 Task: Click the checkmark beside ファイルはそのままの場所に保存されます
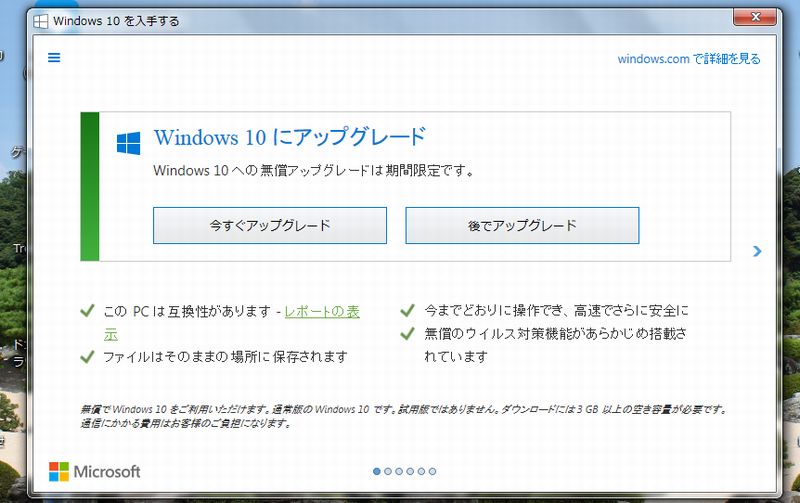tap(87, 356)
